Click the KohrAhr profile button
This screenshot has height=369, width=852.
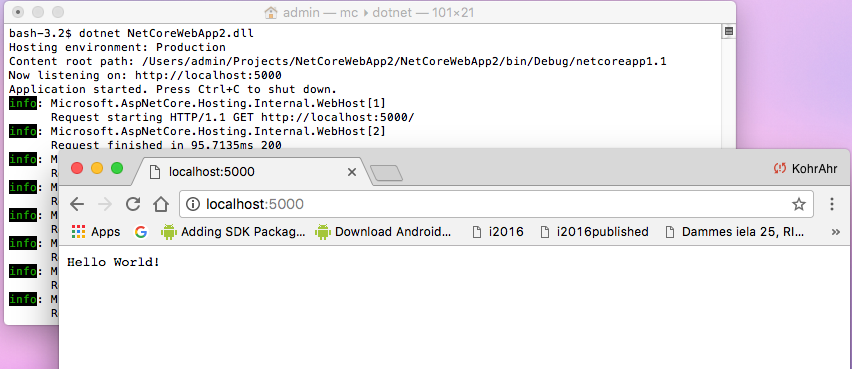[x=806, y=169]
